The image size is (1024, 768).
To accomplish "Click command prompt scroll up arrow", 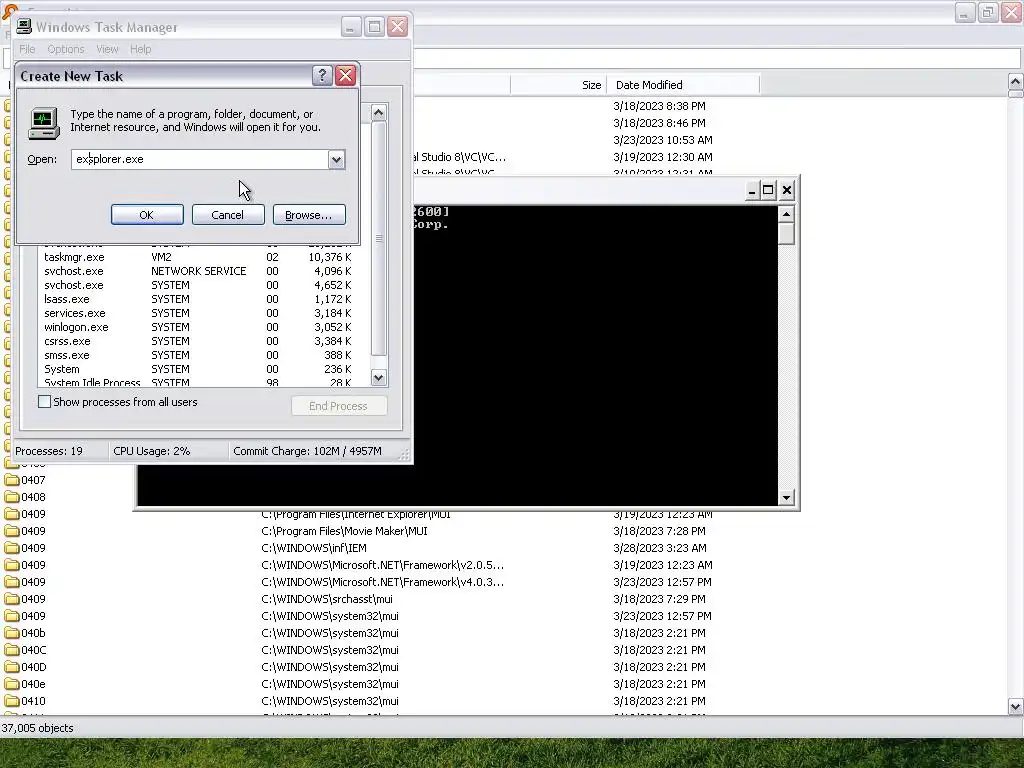I will click(786, 214).
